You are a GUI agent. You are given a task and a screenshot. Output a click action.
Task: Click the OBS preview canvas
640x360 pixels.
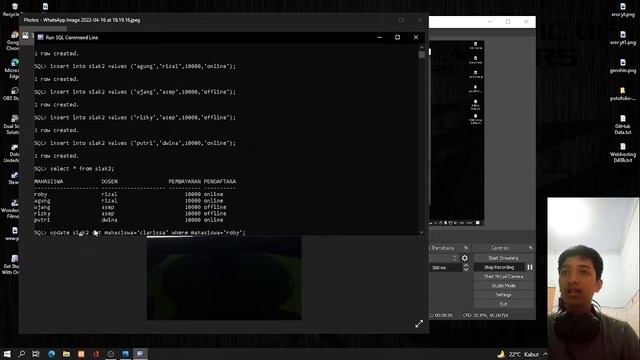coord(456,133)
